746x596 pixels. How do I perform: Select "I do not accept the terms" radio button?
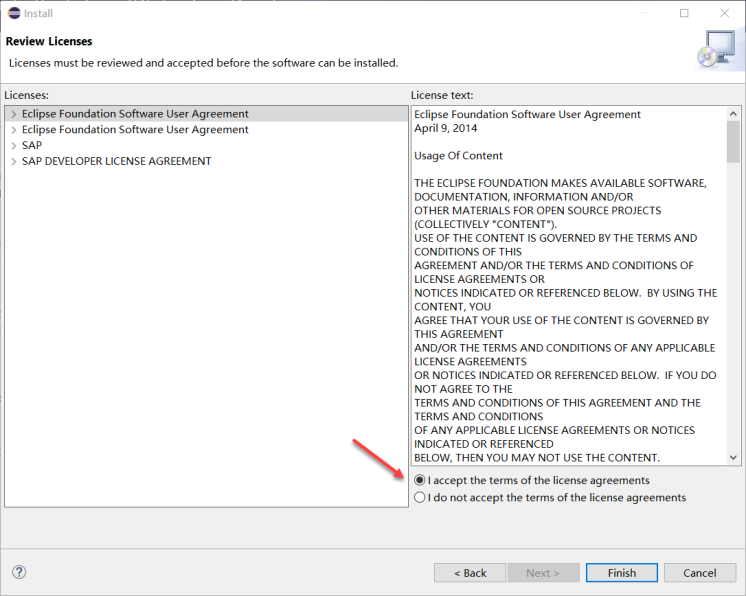[x=419, y=497]
